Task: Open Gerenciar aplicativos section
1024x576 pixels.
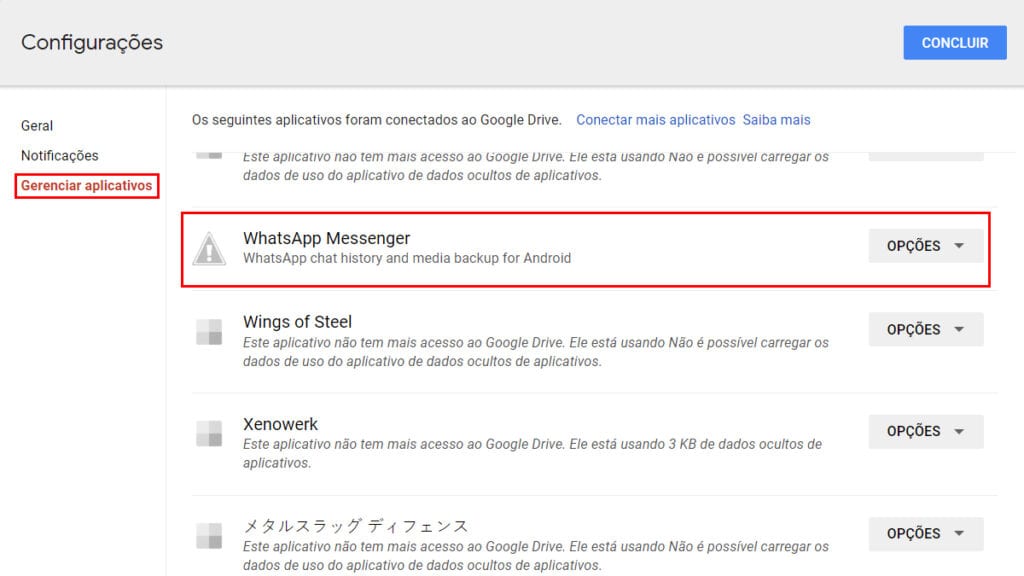Action: [x=86, y=185]
